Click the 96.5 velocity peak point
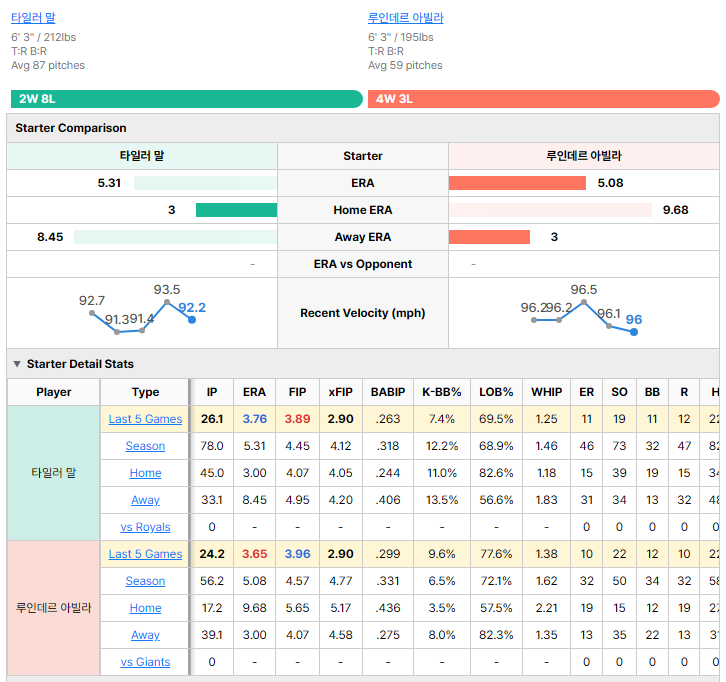This screenshot has width=726, height=682. pos(584,302)
